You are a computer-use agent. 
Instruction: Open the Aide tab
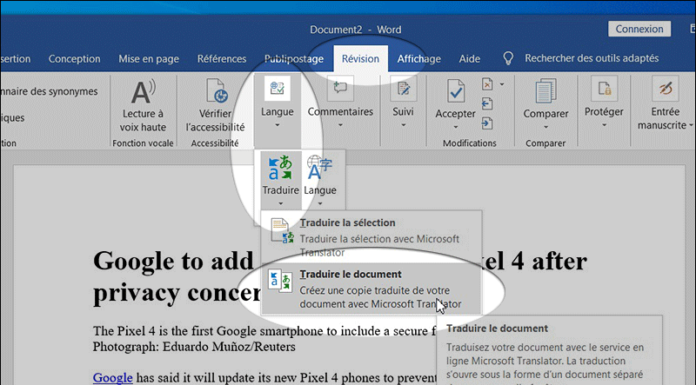[469, 59]
